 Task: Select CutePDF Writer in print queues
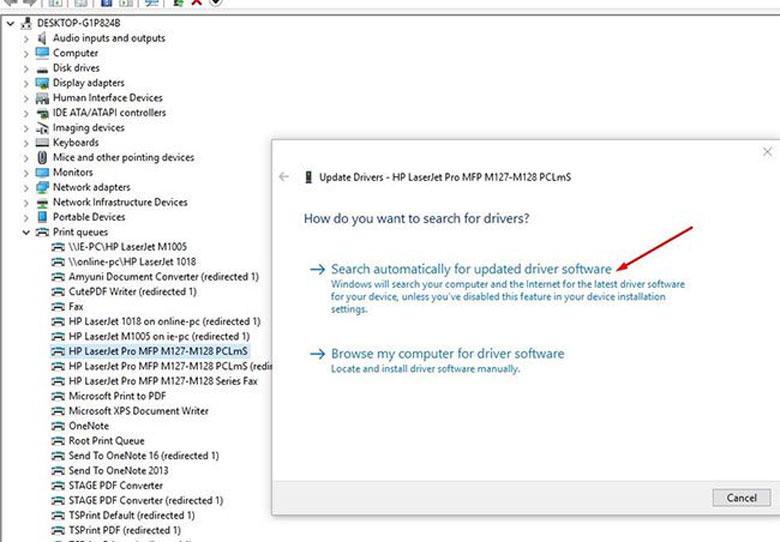pos(132,292)
